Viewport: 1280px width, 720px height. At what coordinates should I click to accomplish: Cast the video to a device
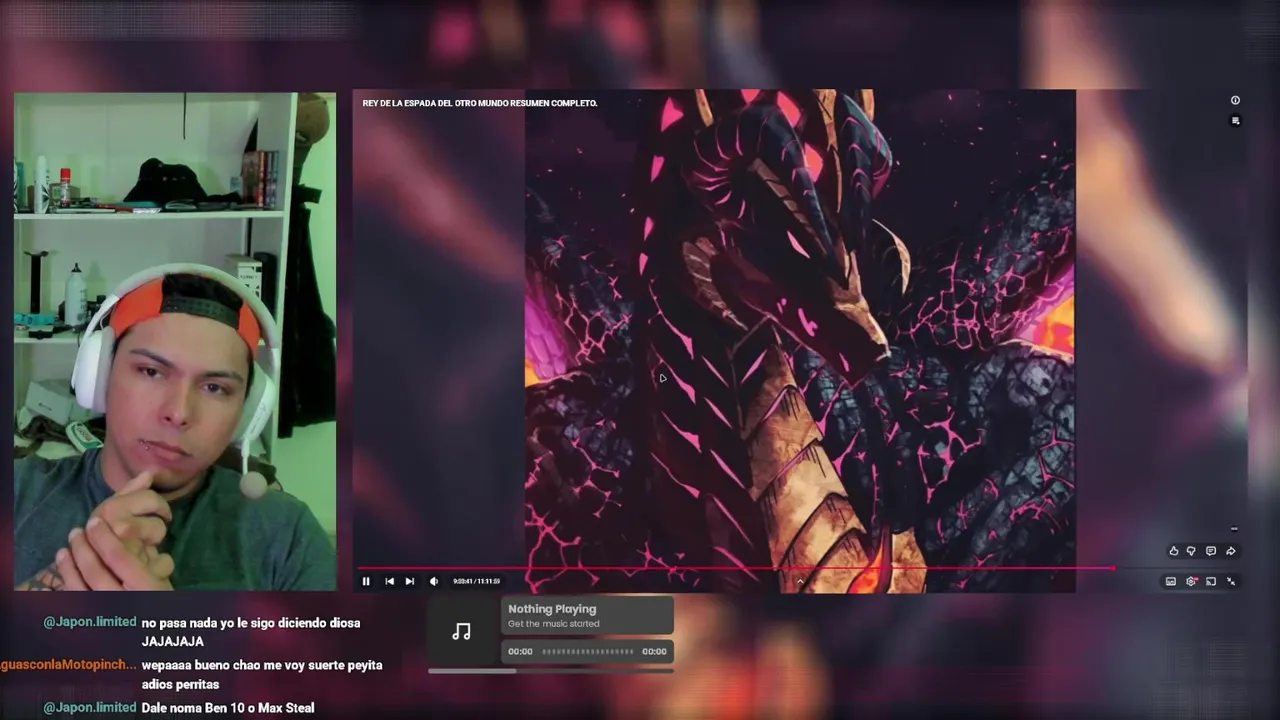coord(1211,581)
